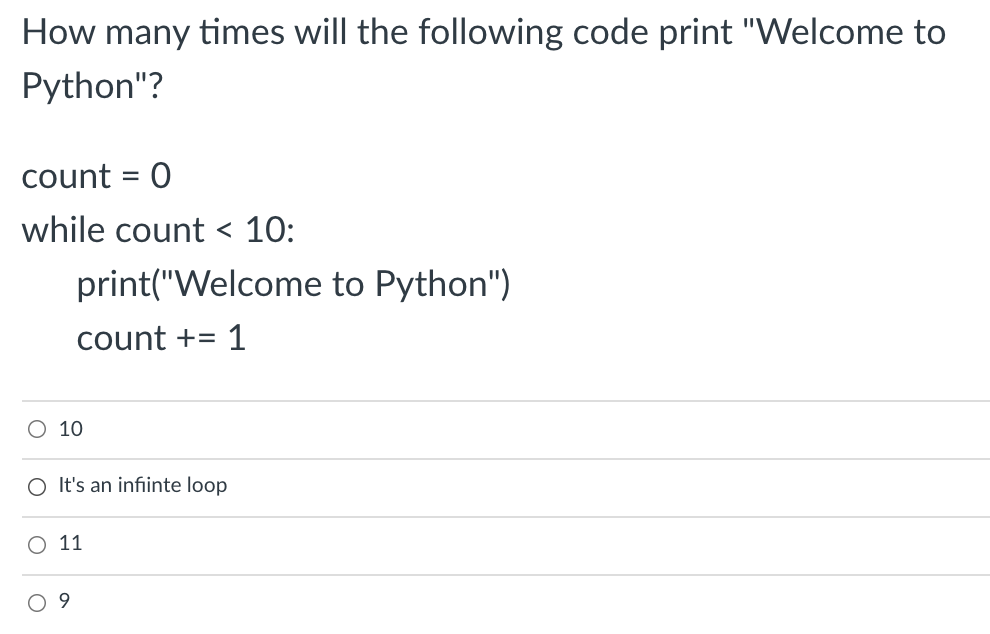
Task: Click the number 10 in the while condition
Action: click(x=265, y=230)
